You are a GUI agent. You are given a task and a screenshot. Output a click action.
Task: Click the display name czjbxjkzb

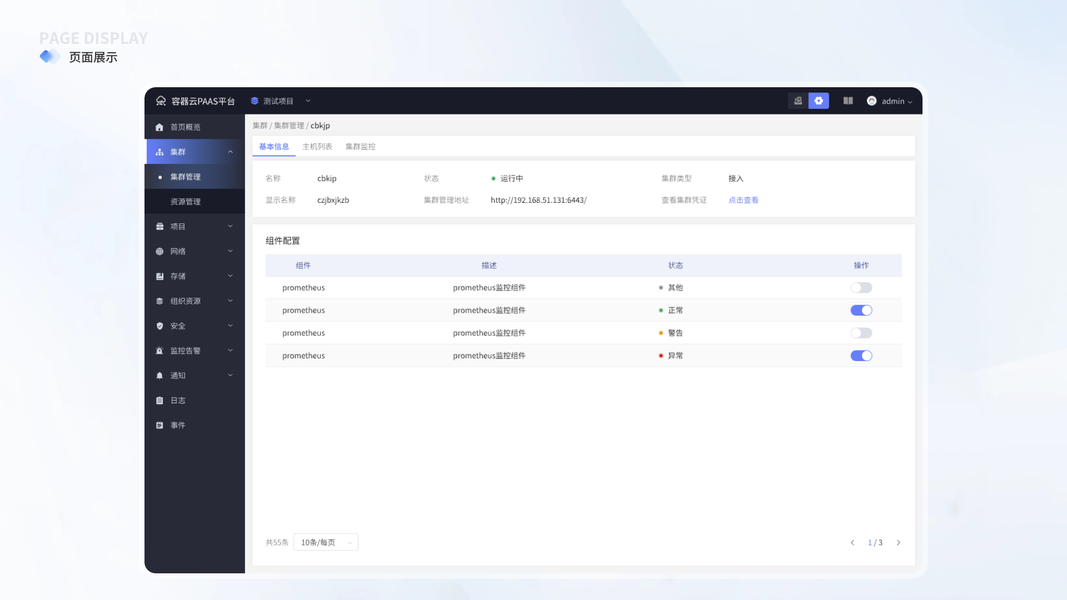click(x=333, y=200)
